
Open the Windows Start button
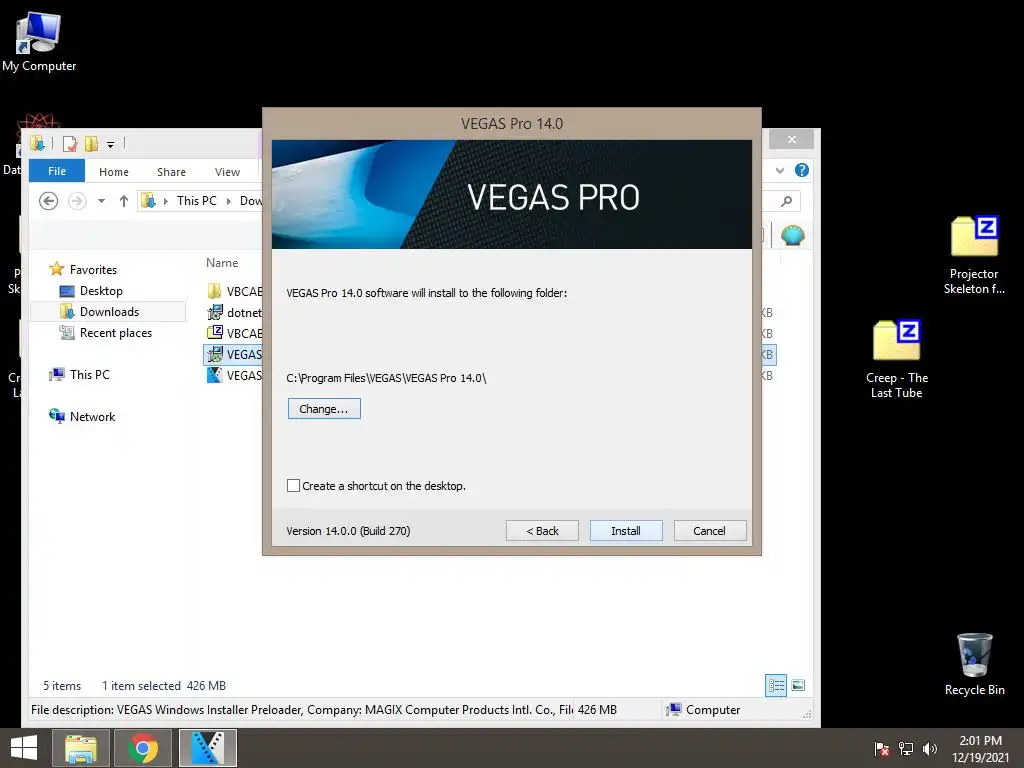coord(24,748)
